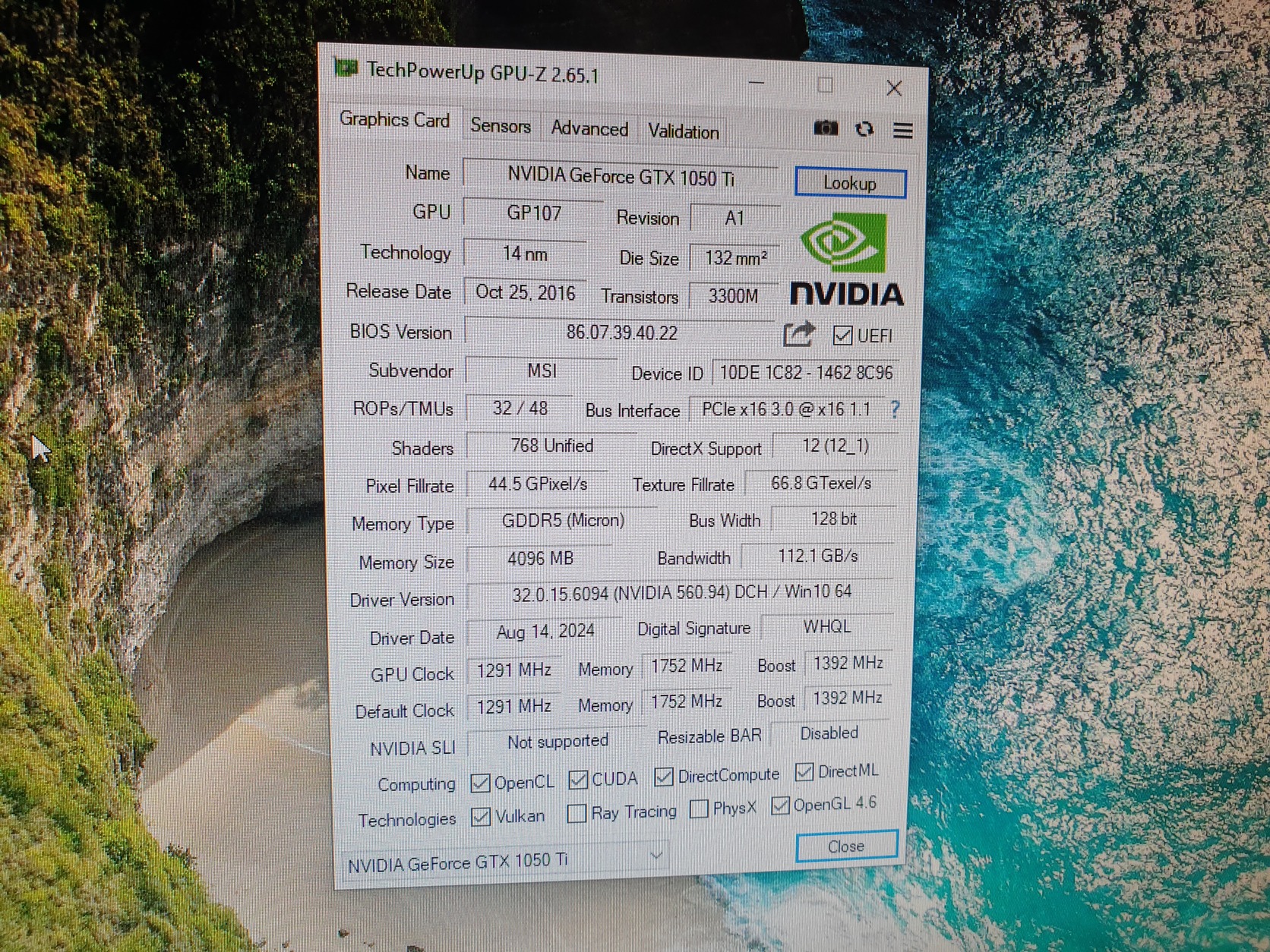Click the Default Clock row Memory 1752 MHz field

687,701
